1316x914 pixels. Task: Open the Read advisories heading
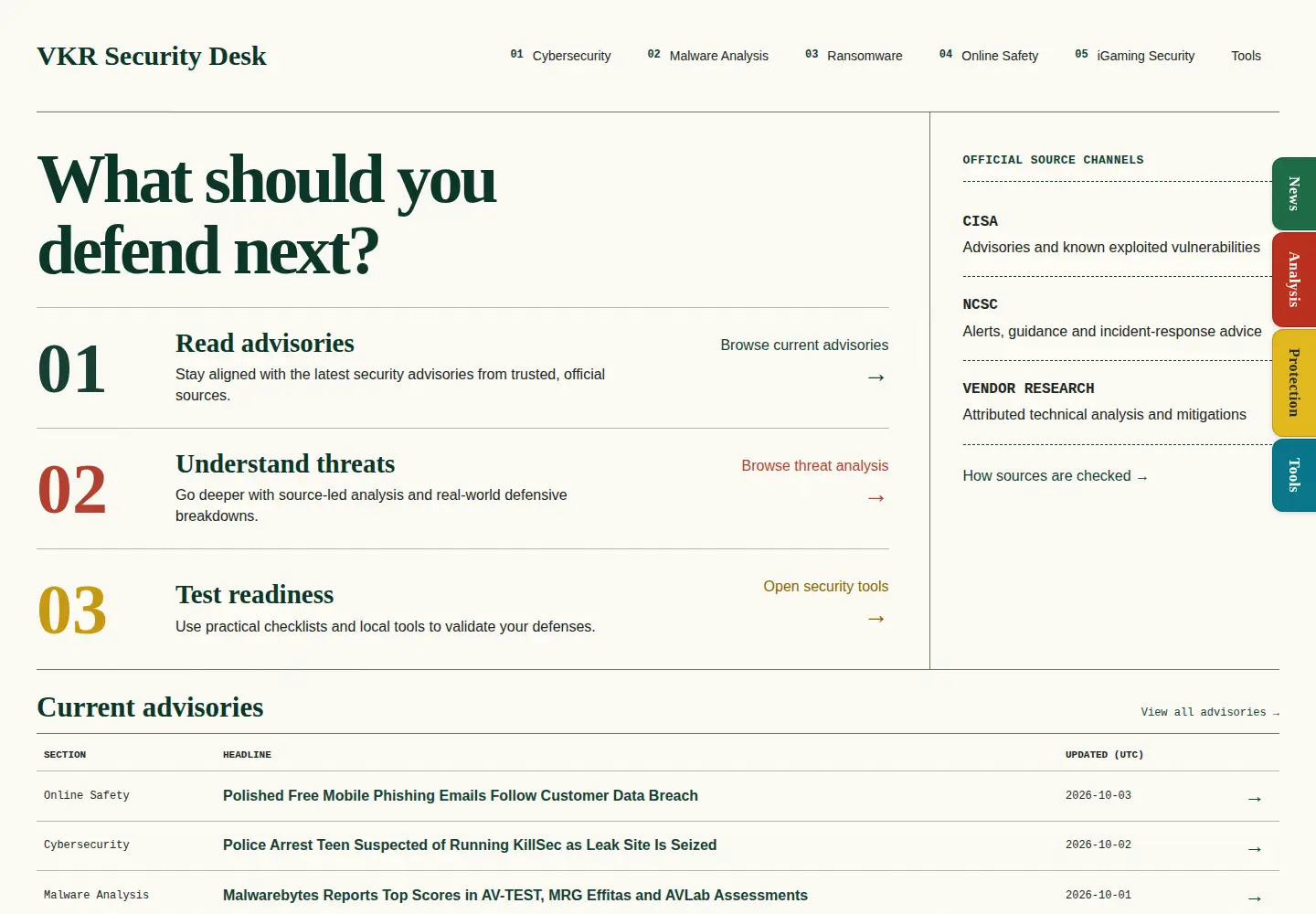tap(265, 344)
